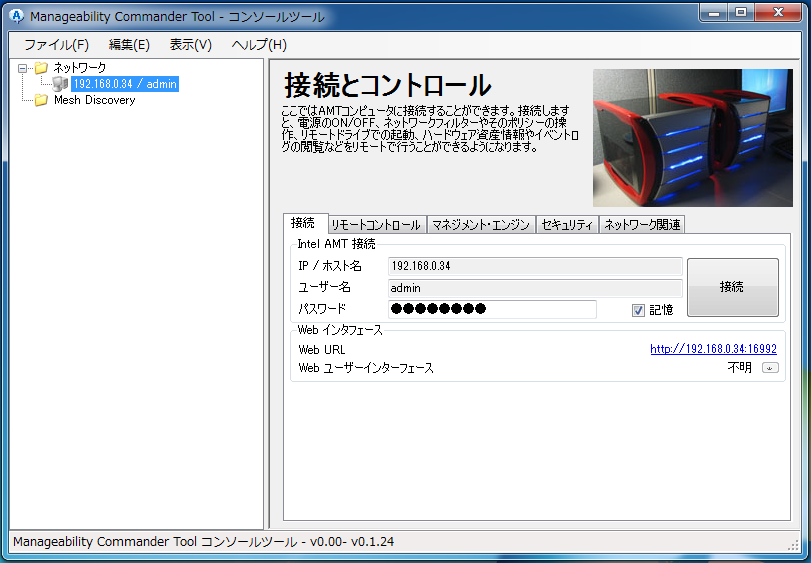Open the 編集(E) menu

(x=129, y=45)
